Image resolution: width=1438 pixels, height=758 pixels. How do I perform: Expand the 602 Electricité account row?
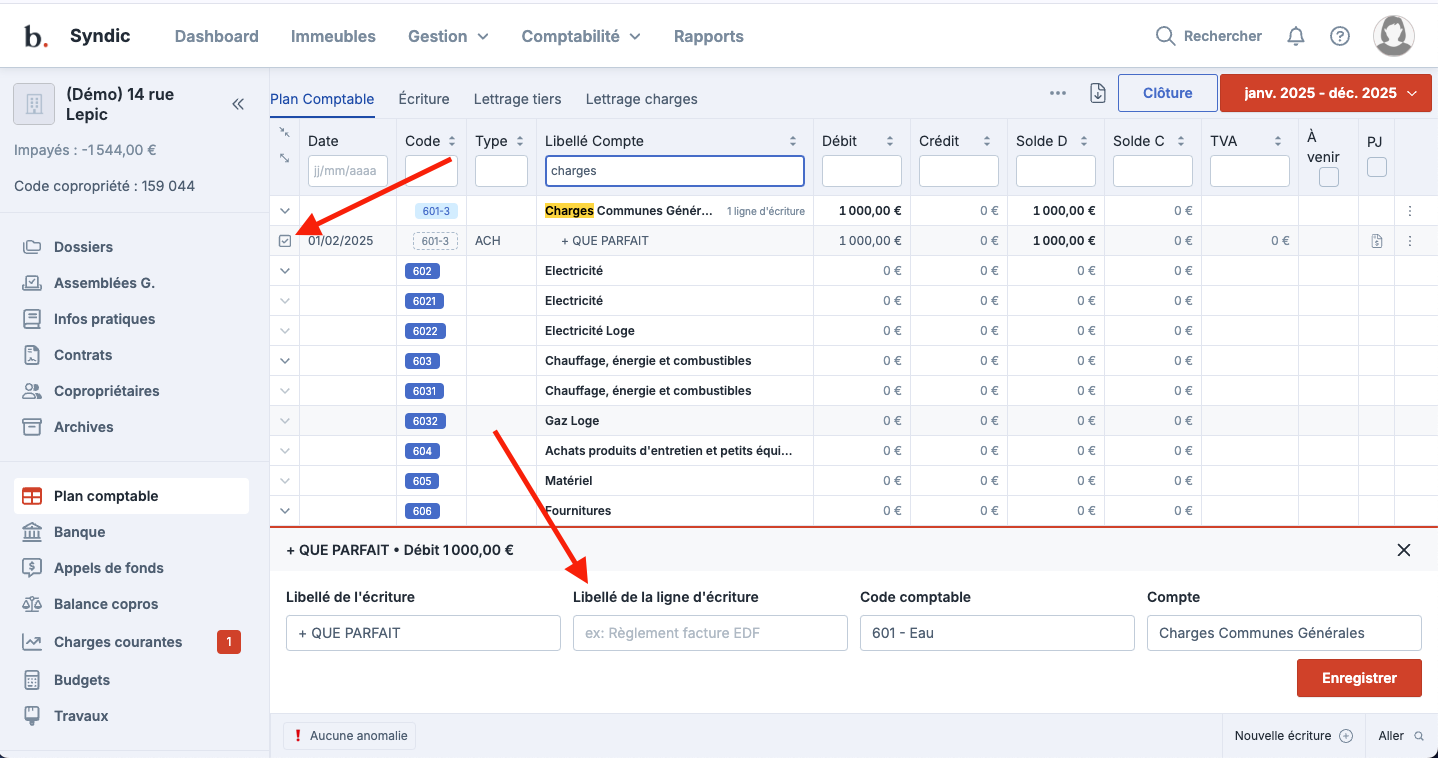point(285,271)
